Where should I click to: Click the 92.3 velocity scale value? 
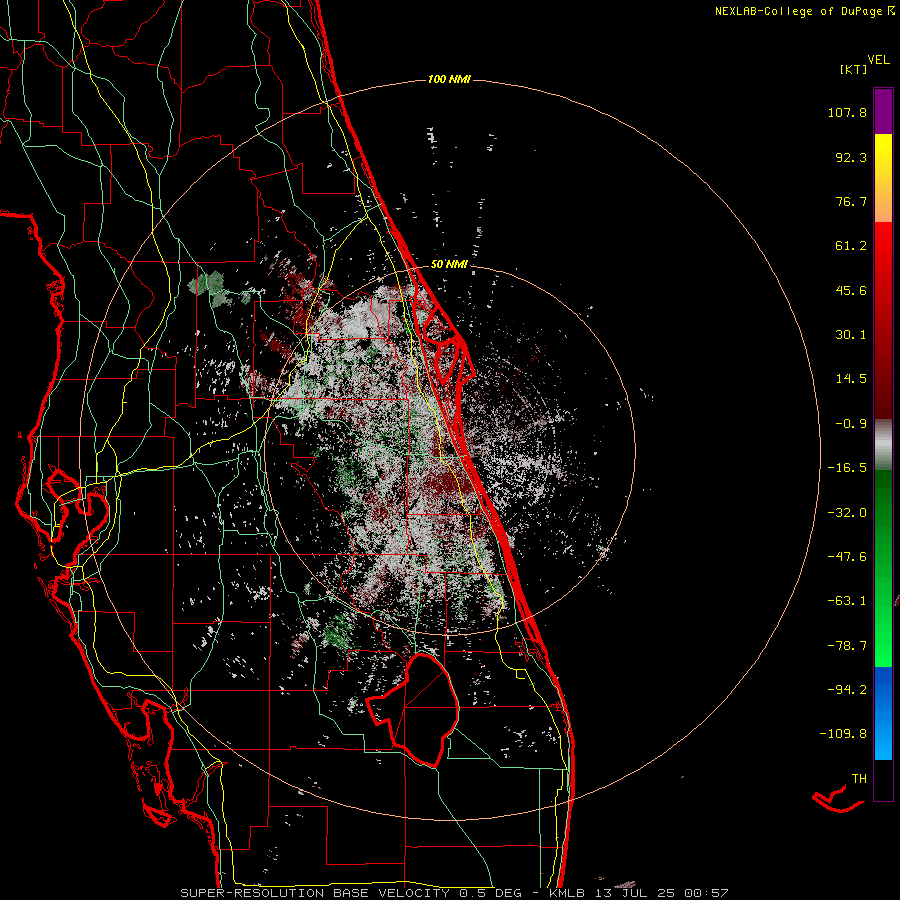pos(851,157)
